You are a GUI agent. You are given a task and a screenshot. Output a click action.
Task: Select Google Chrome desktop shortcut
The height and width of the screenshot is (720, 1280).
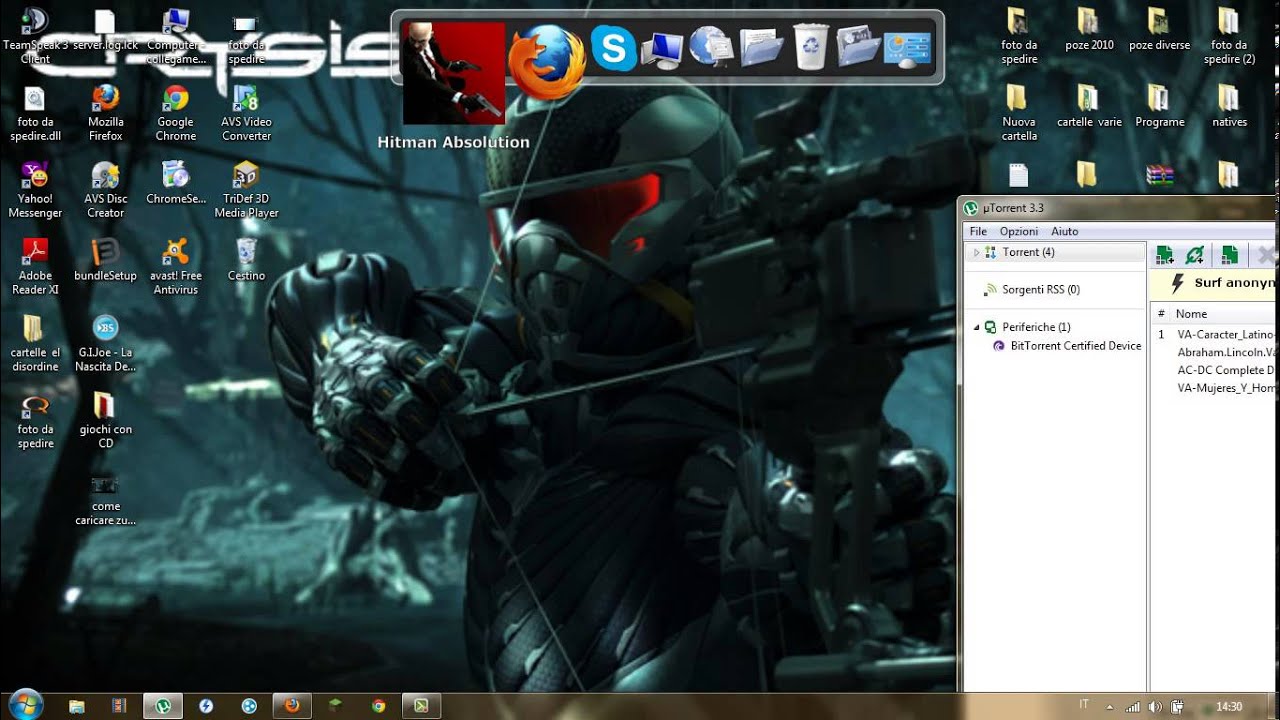point(176,113)
